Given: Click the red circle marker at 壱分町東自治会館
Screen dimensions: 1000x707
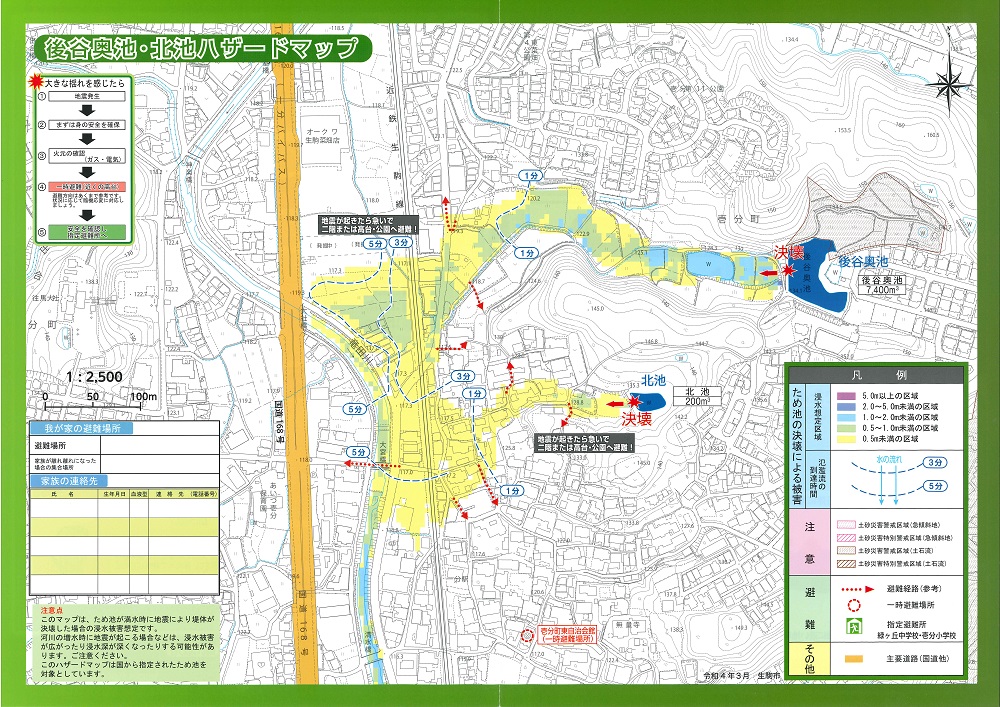Looking at the screenshot, I should [x=527, y=635].
